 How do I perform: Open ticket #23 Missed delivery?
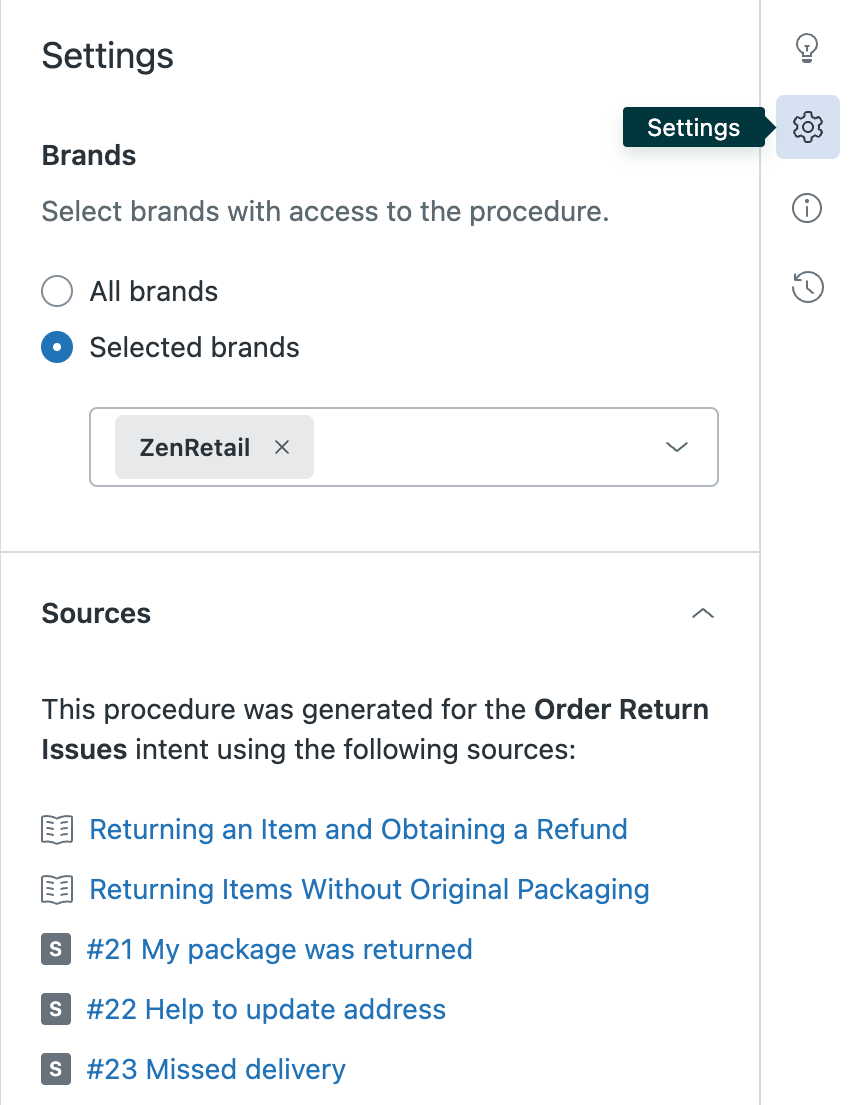216,1069
